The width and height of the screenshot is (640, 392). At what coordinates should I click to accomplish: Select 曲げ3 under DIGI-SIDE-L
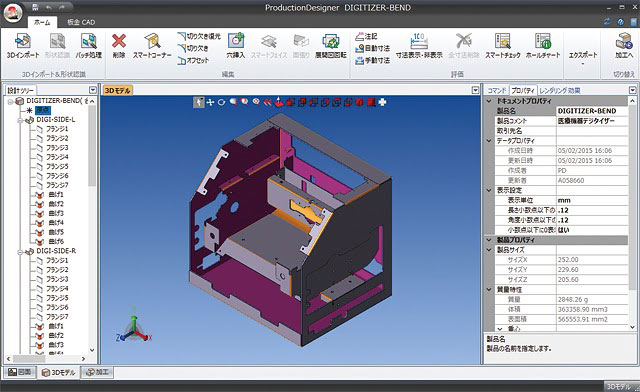pyautogui.click(x=56, y=213)
